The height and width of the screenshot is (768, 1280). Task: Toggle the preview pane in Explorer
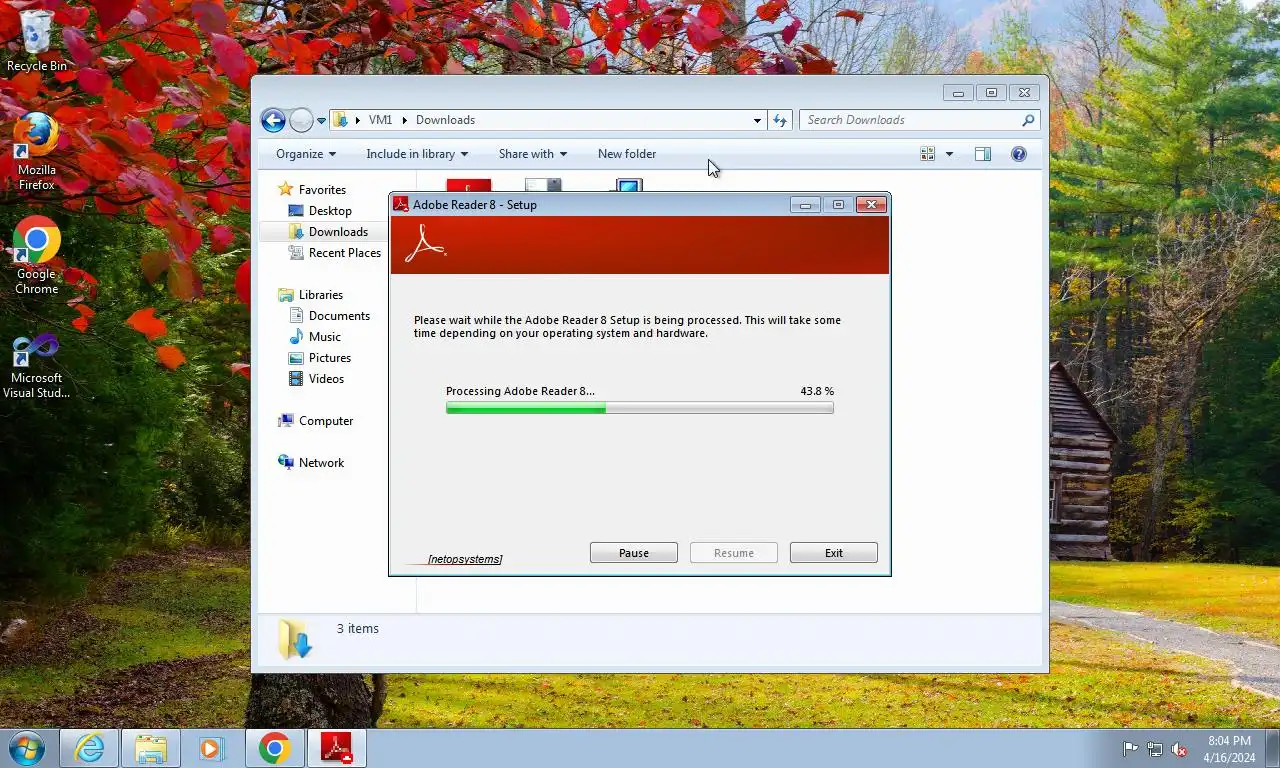(x=983, y=154)
